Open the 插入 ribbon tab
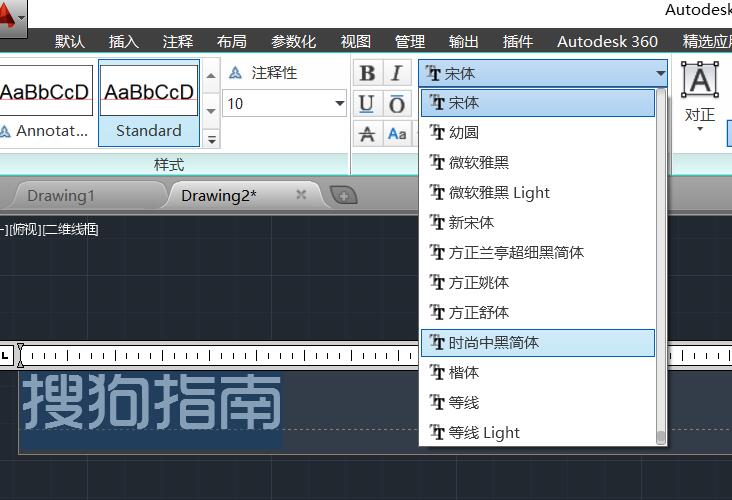The width and height of the screenshot is (732, 500). tap(124, 42)
